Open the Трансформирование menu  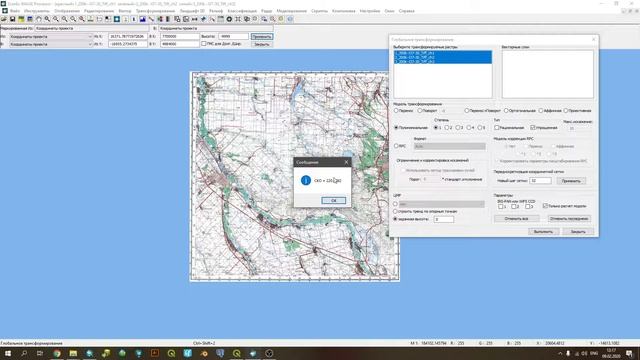tap(156, 11)
